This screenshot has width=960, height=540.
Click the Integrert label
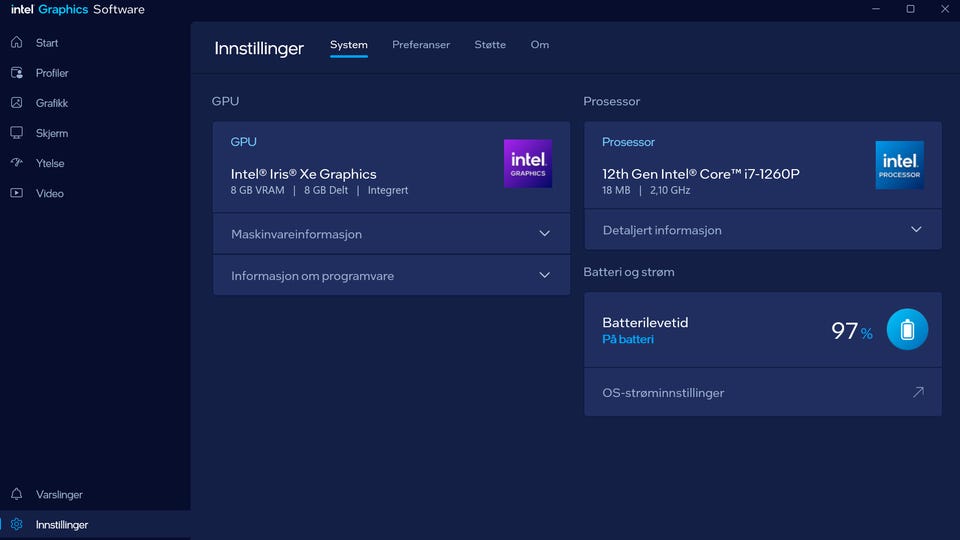click(x=388, y=190)
